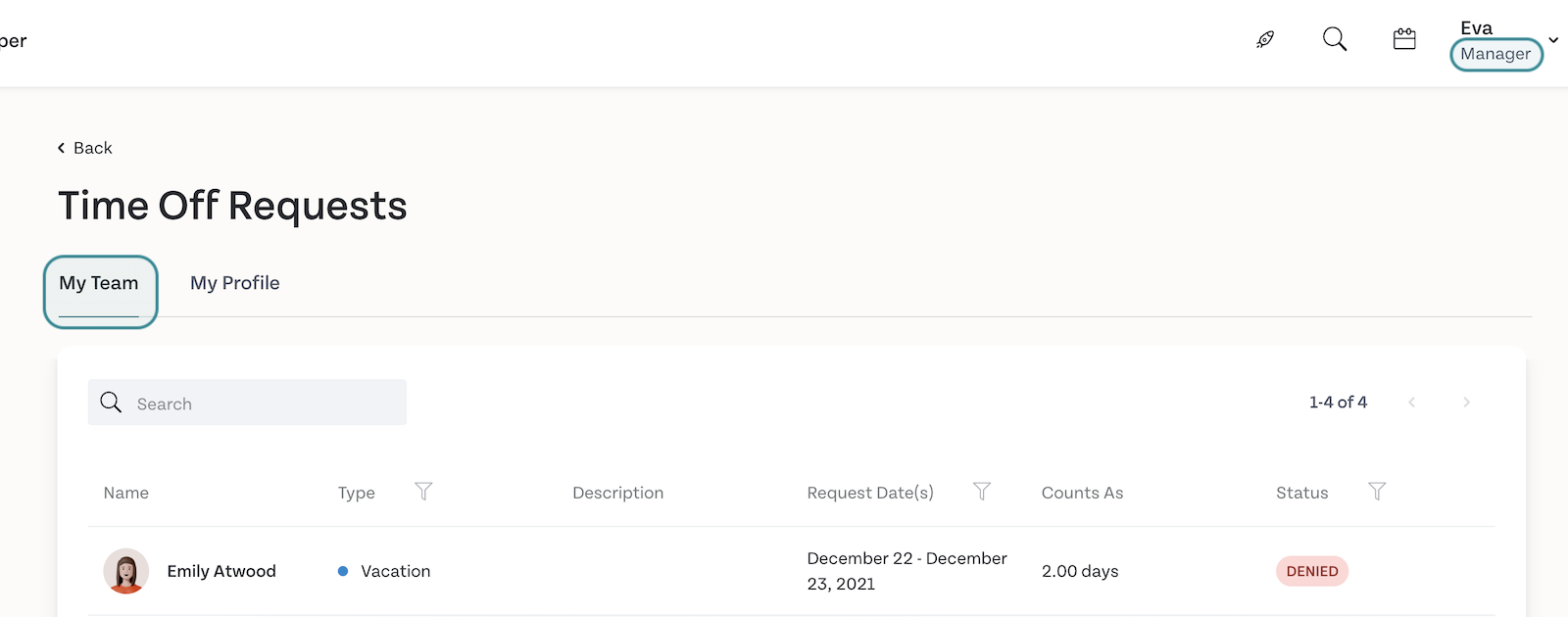Select the My Team tab
The width and height of the screenshot is (1568, 617).
coord(99,283)
